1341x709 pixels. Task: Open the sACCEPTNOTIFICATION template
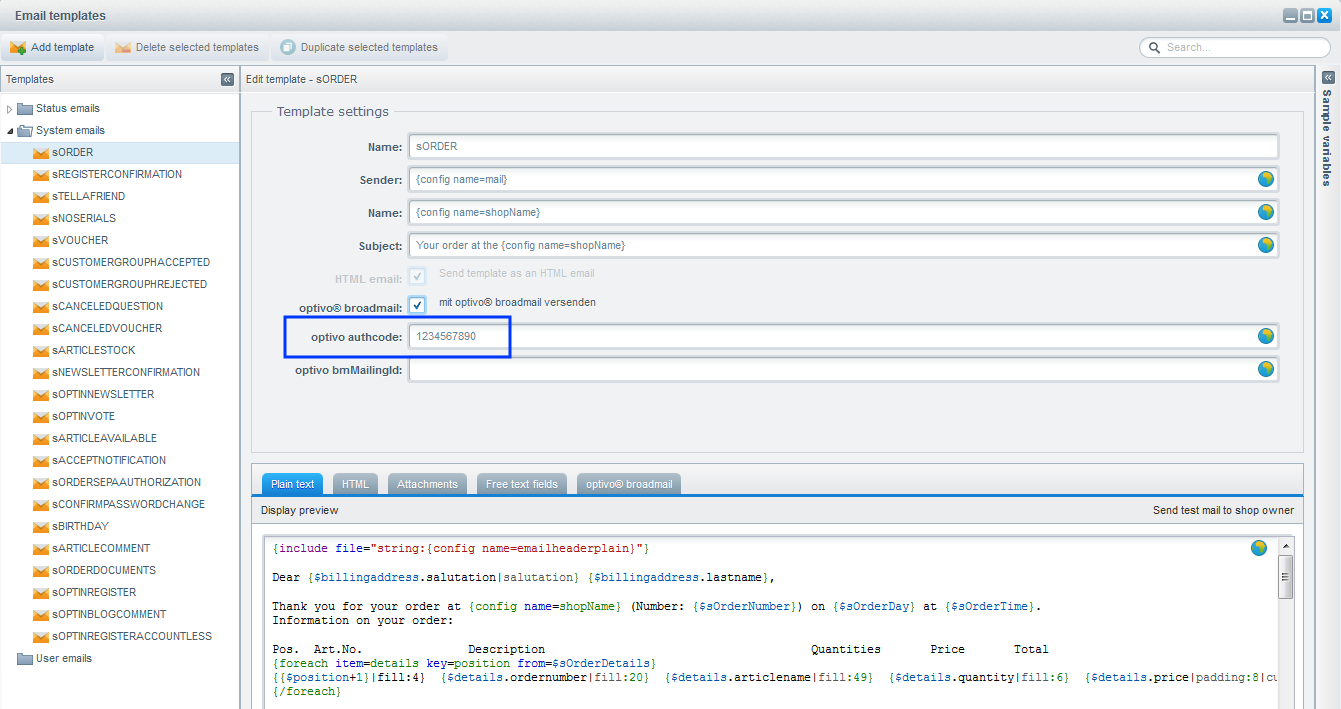pos(109,460)
